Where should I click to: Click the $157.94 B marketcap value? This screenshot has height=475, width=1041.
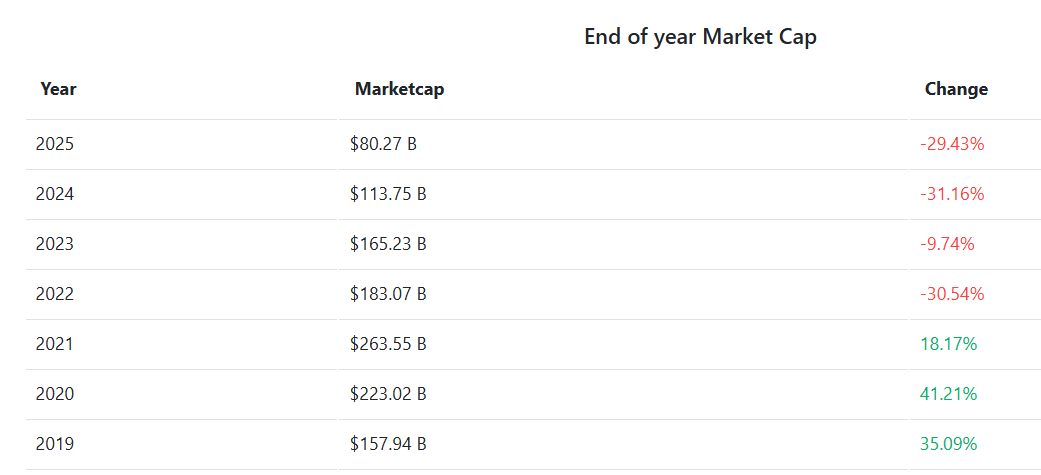pyautogui.click(x=388, y=444)
